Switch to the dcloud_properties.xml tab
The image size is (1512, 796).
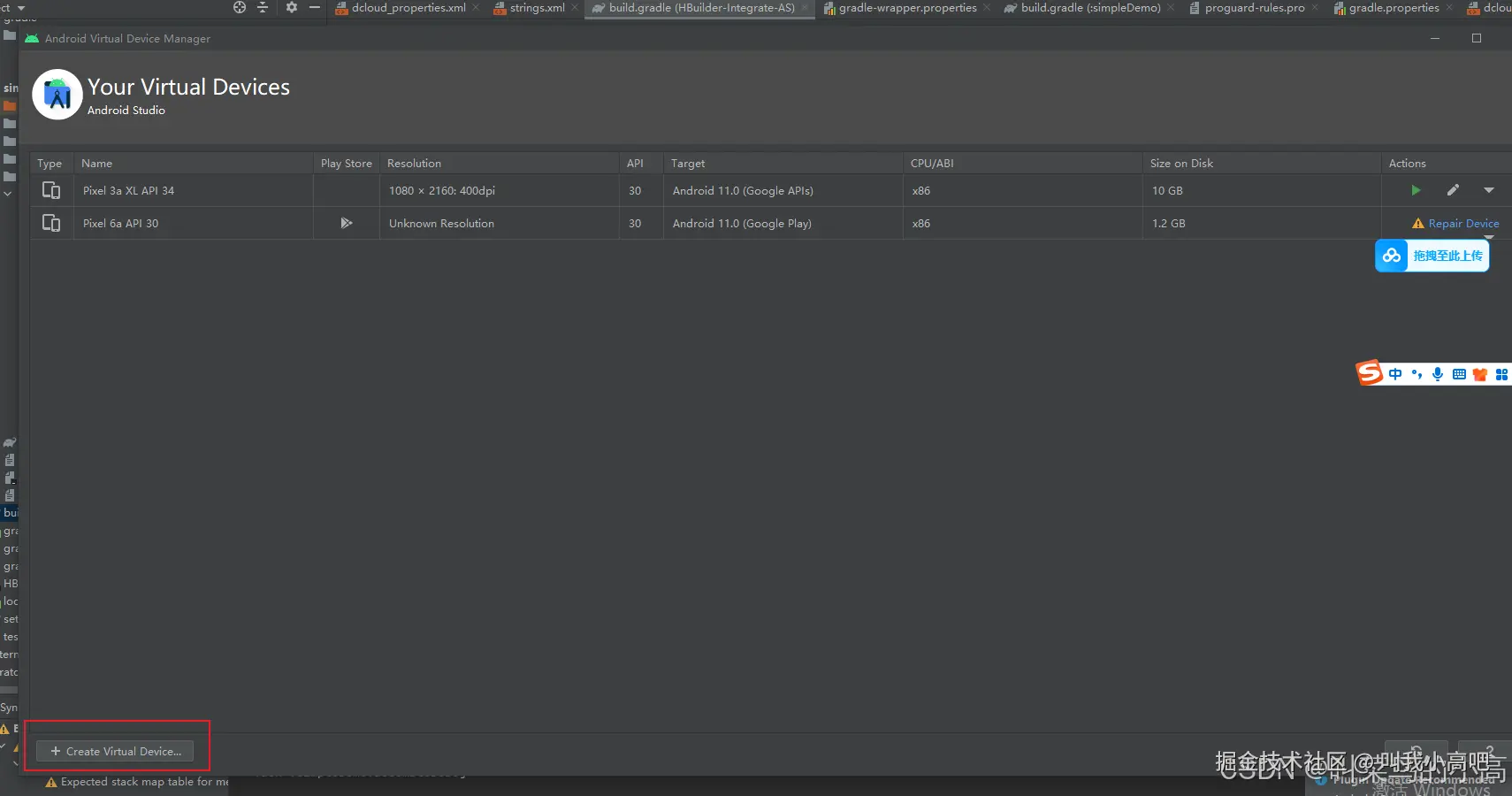tap(408, 8)
